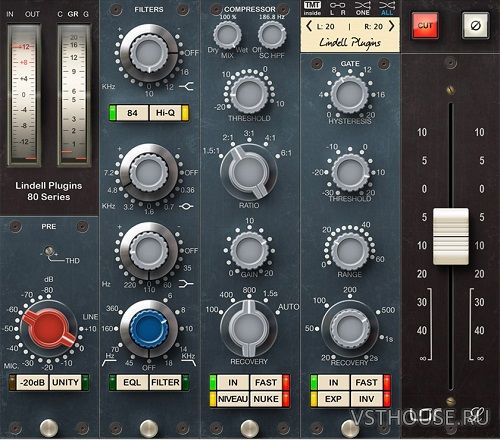Screen dimensions: 500x440
Task: Go to next TMT channel with right arrow
Action: pos(392,26)
